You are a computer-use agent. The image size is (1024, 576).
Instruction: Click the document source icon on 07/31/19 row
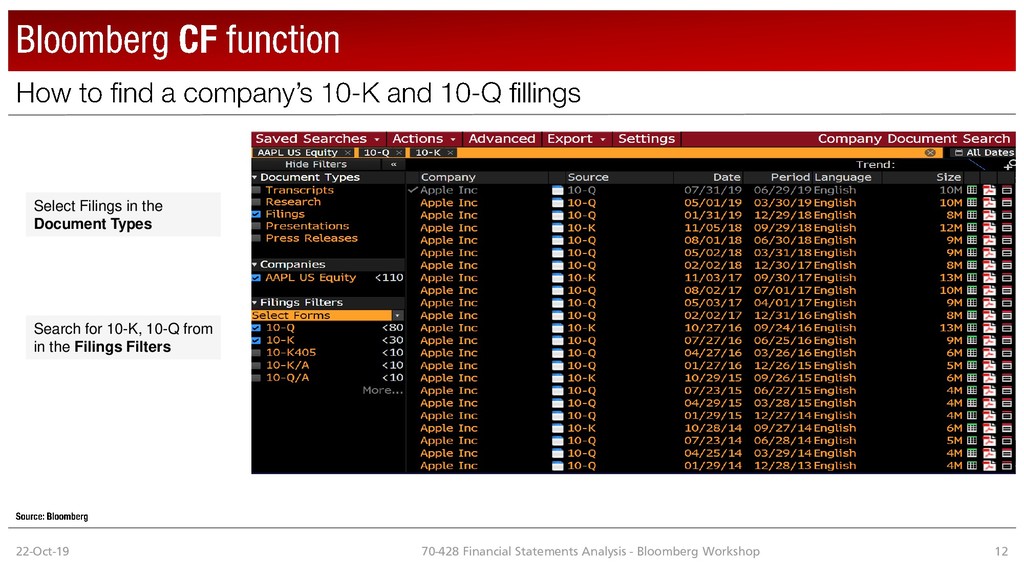point(557,190)
